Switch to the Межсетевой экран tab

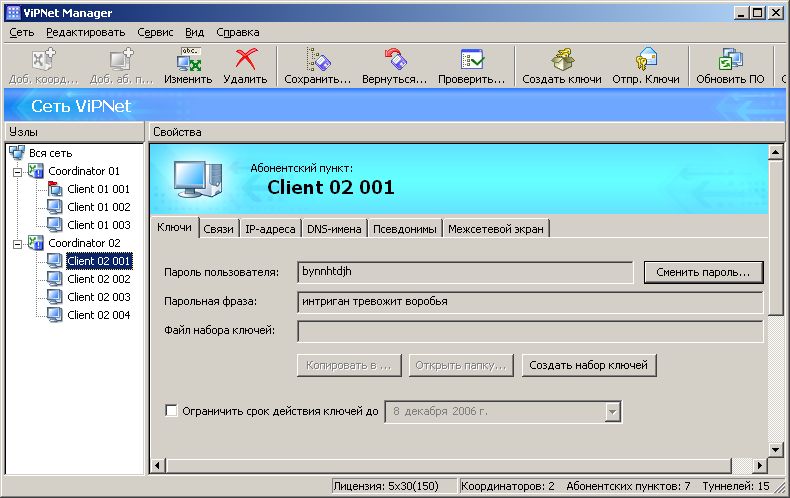pyautogui.click(x=496, y=229)
